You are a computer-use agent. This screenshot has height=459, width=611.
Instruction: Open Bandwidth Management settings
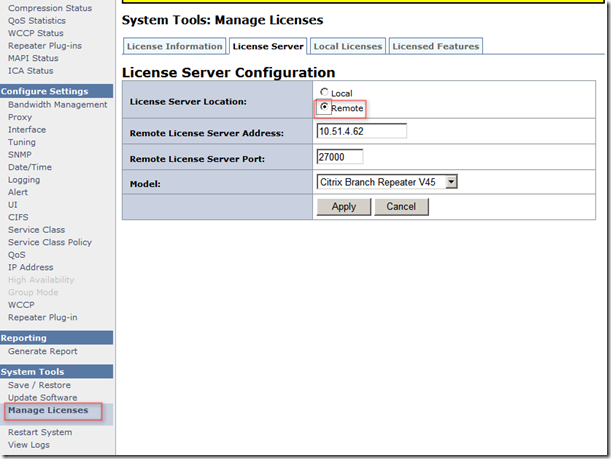click(58, 104)
